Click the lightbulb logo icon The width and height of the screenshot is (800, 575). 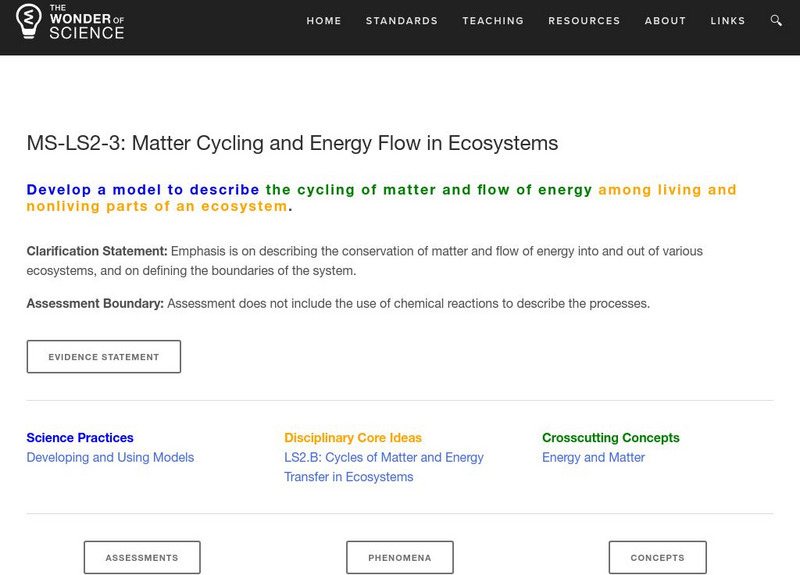28,21
